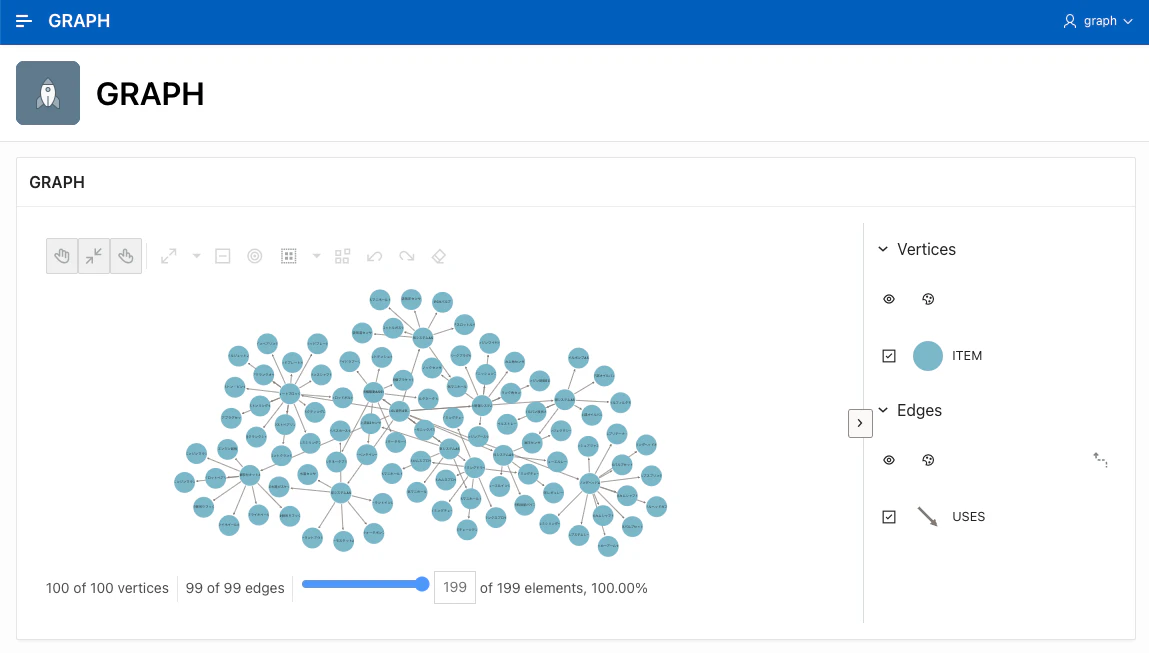The height and width of the screenshot is (653, 1149).
Task: Open the dropdown arrow beside the expand tool
Action: 196,256
